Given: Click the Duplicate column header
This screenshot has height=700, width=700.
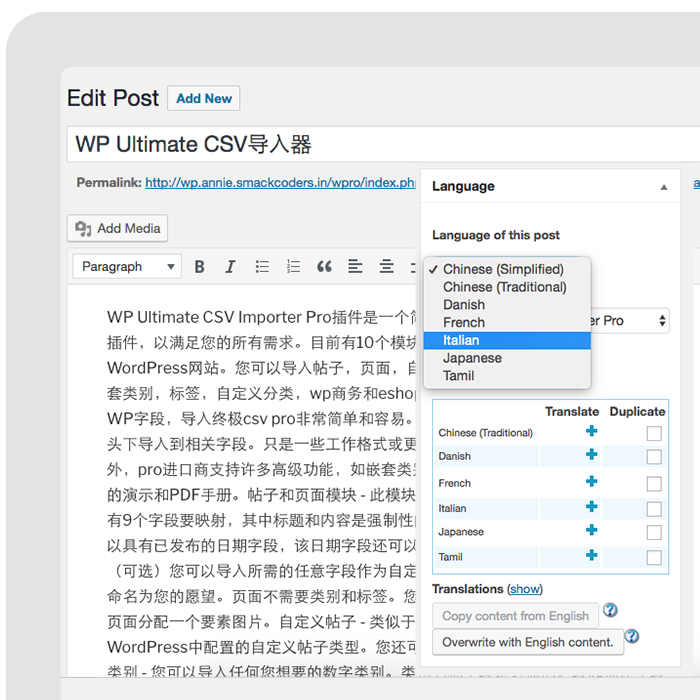Looking at the screenshot, I should click(x=638, y=411).
